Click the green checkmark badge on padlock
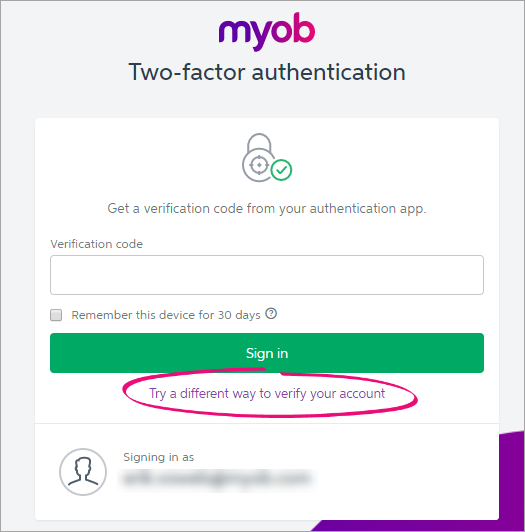This screenshot has height=532, width=525. 281,170
